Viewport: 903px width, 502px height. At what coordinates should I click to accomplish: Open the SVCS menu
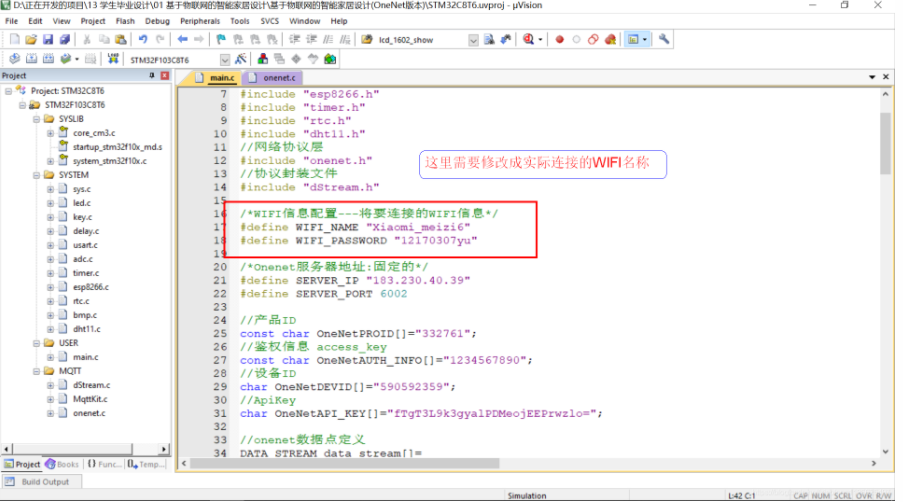(x=270, y=21)
